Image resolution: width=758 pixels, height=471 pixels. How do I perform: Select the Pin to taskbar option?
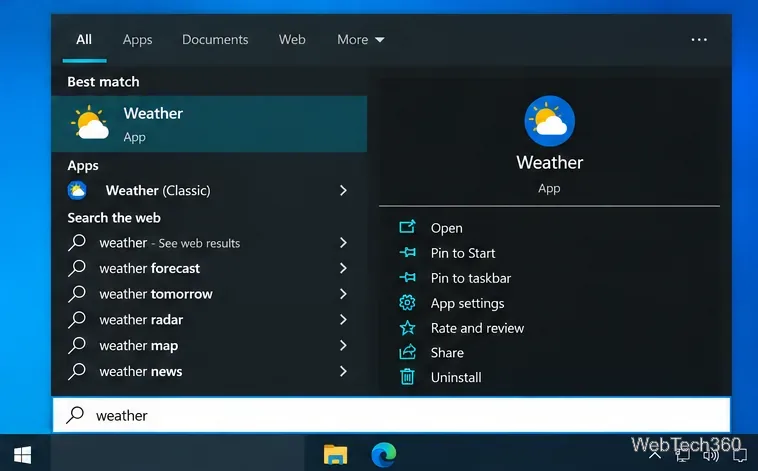470,278
